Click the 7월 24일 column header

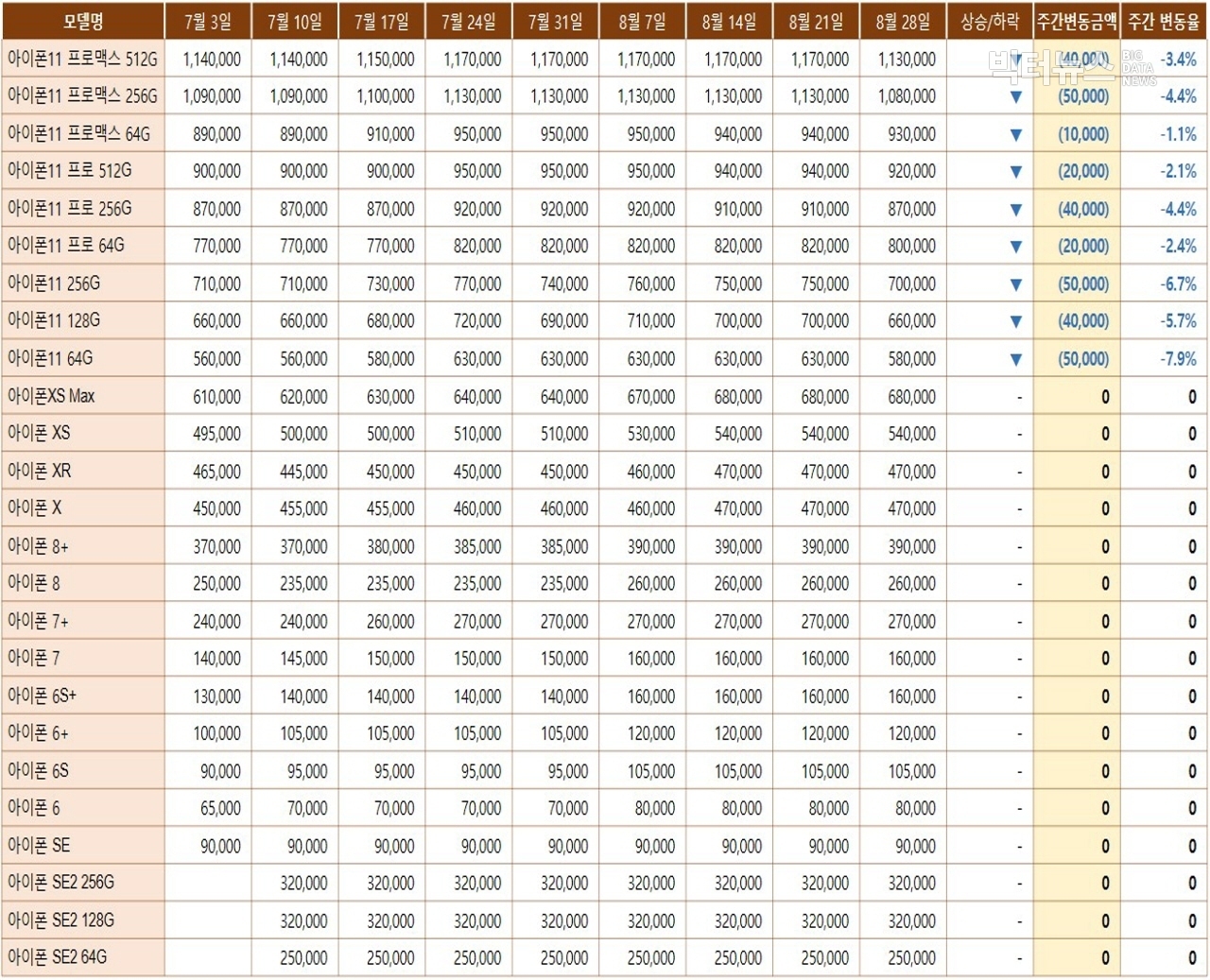click(x=469, y=21)
